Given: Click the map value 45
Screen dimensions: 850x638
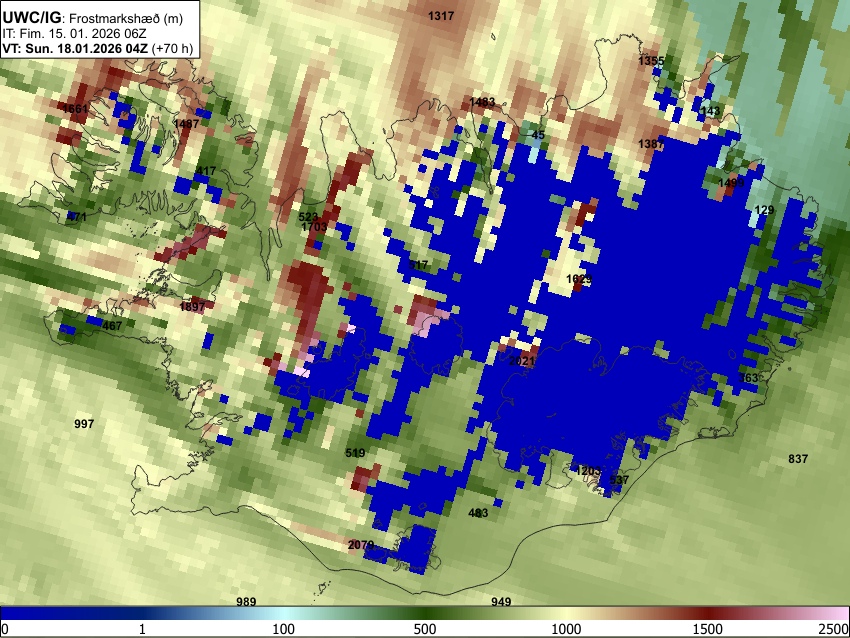Looking at the screenshot, I should coord(538,134).
